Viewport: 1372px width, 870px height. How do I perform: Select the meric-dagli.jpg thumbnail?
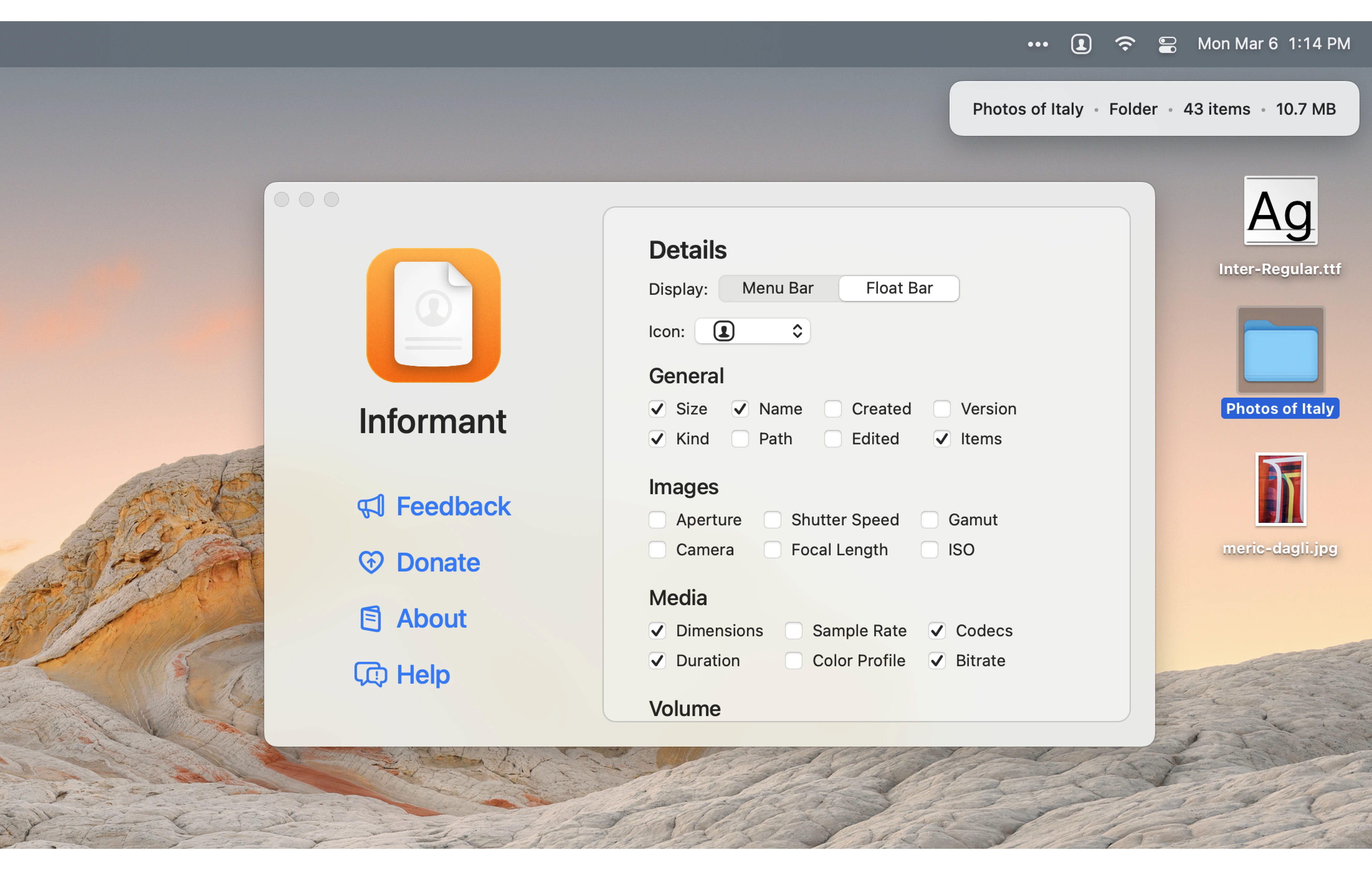(1280, 489)
